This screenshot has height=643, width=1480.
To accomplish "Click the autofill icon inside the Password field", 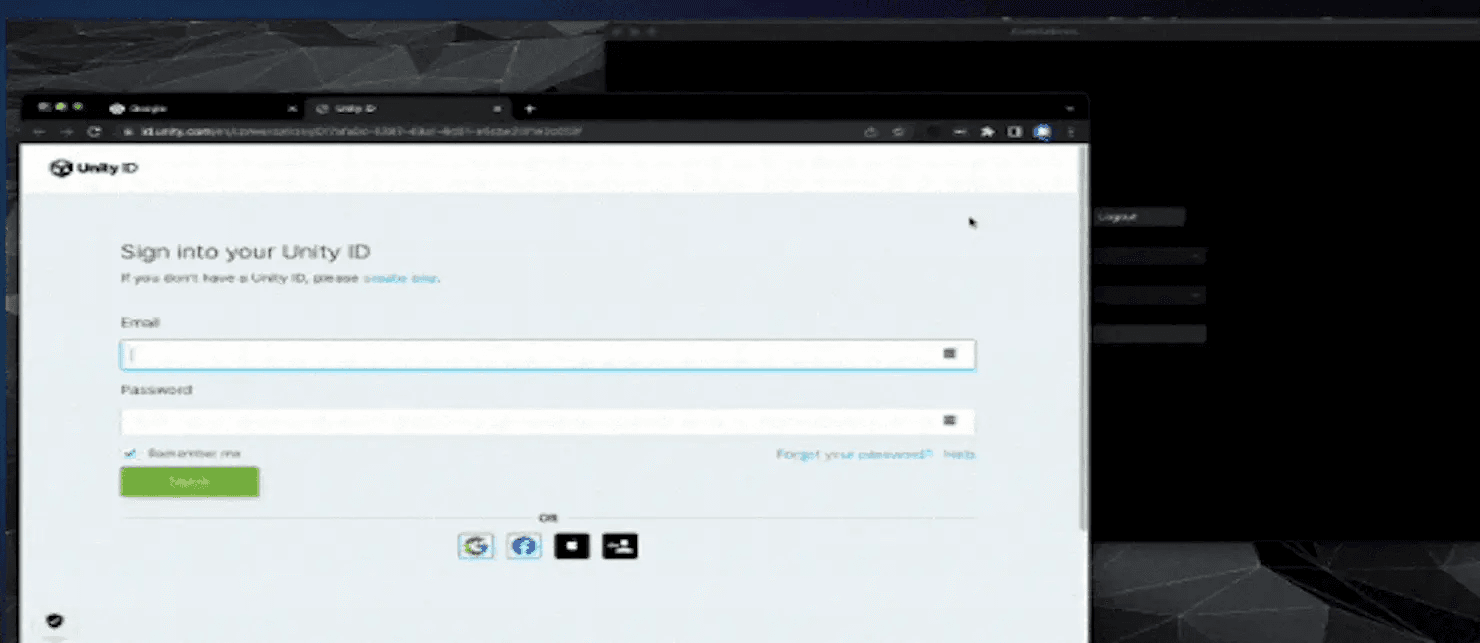I will click(x=949, y=421).
